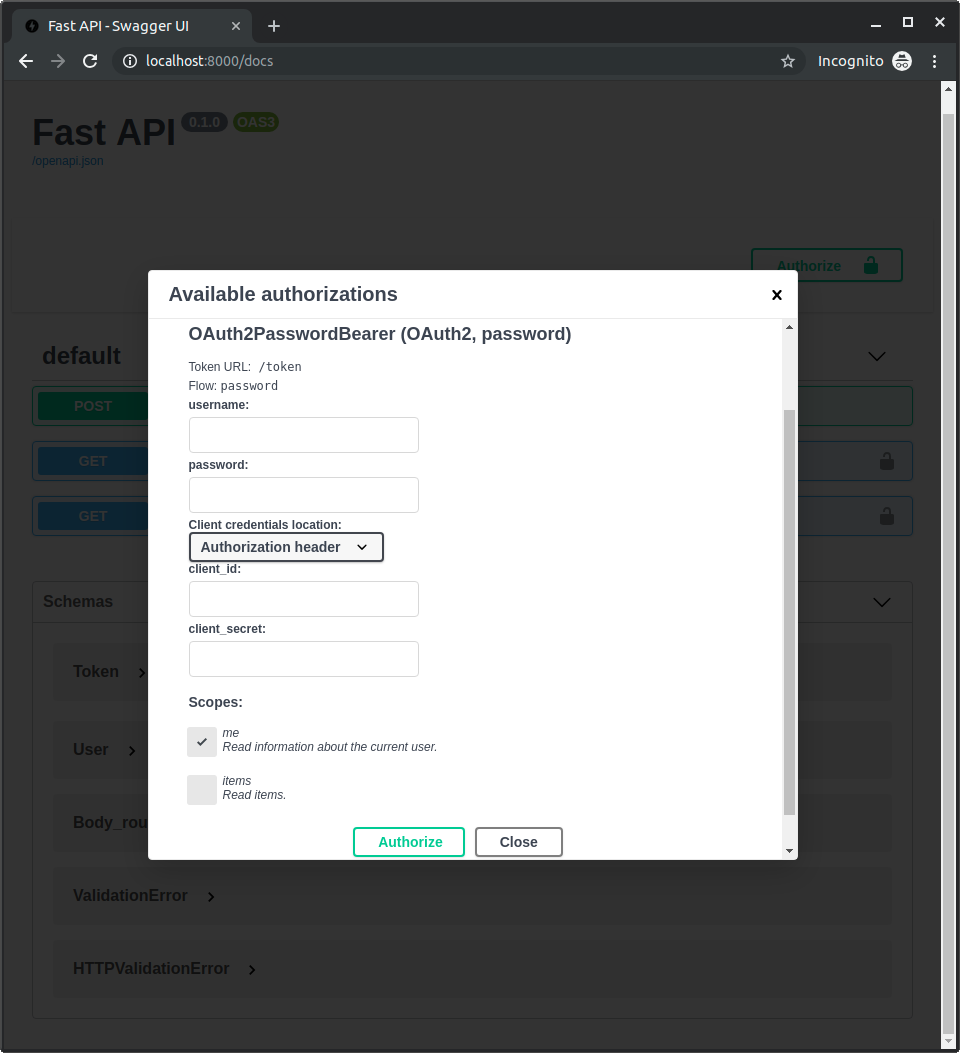Click the green Authorize button in the dialog
This screenshot has width=960, height=1053.
pyautogui.click(x=409, y=842)
